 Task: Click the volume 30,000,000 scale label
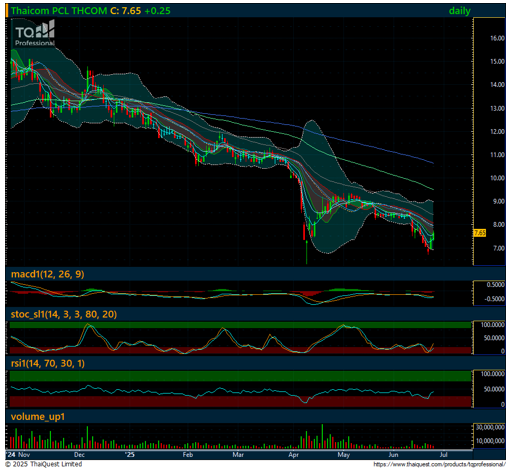pyautogui.click(x=490, y=428)
